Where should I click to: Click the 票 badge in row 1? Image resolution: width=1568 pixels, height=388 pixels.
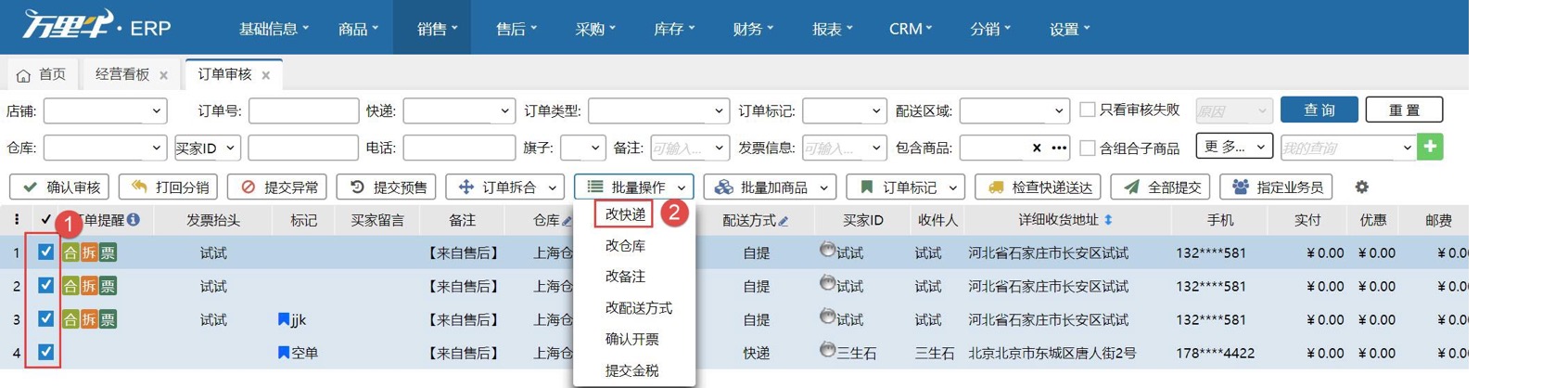point(108,252)
